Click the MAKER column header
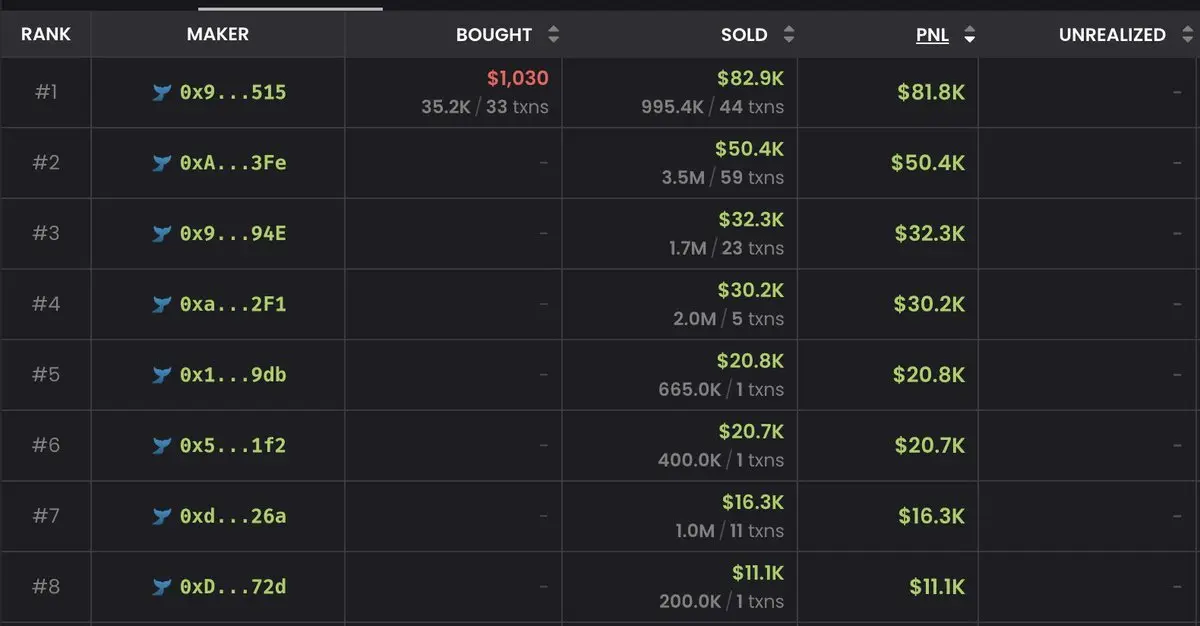 [x=217, y=34]
